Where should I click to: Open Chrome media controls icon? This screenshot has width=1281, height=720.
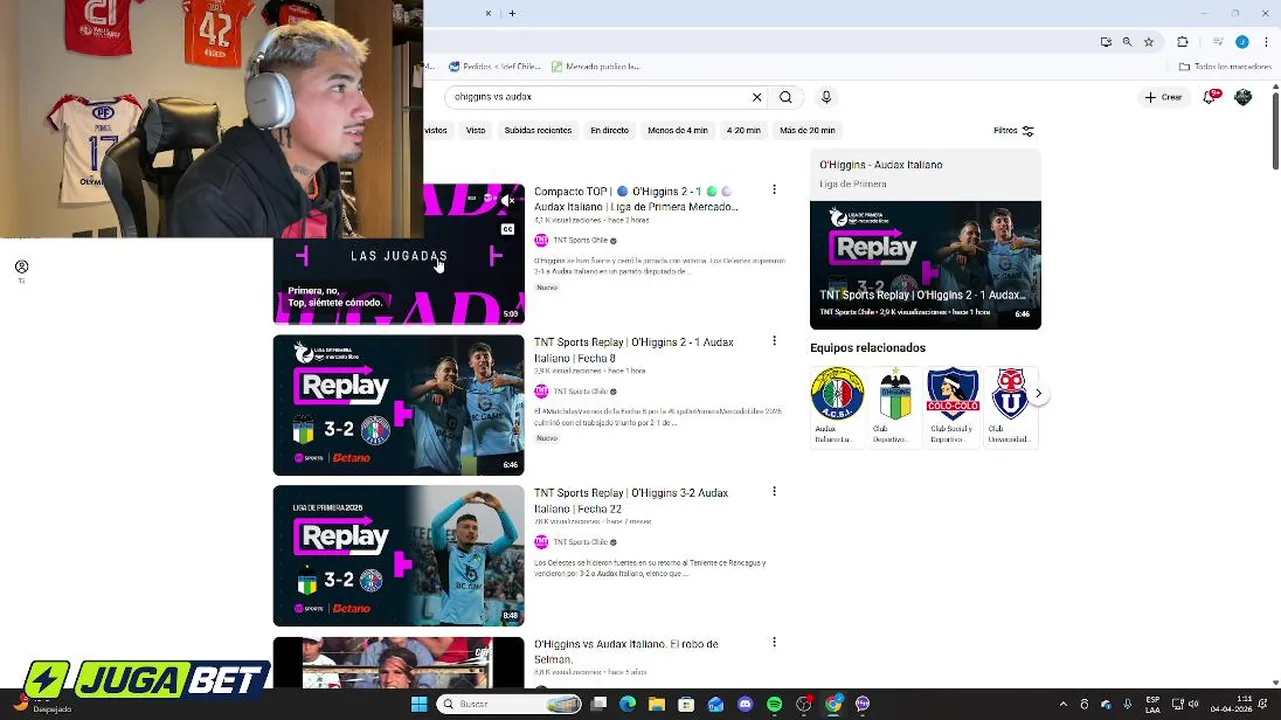(1218, 42)
